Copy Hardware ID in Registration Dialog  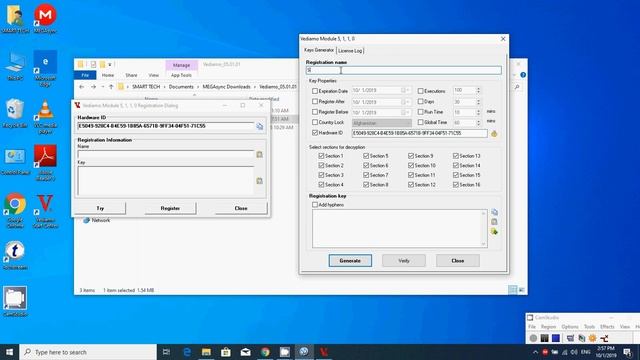tap(260, 126)
